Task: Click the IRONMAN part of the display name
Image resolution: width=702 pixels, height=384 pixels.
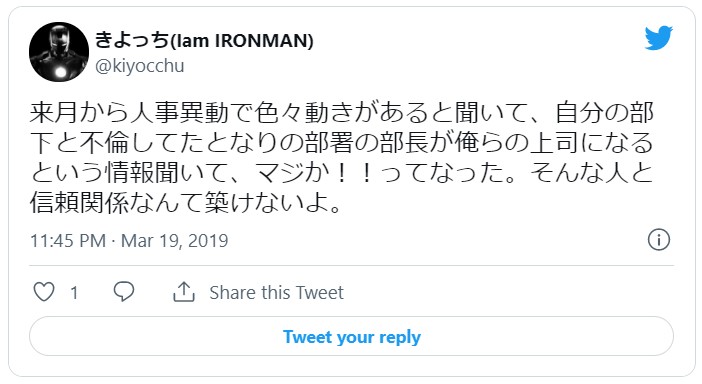Action: pos(264,41)
